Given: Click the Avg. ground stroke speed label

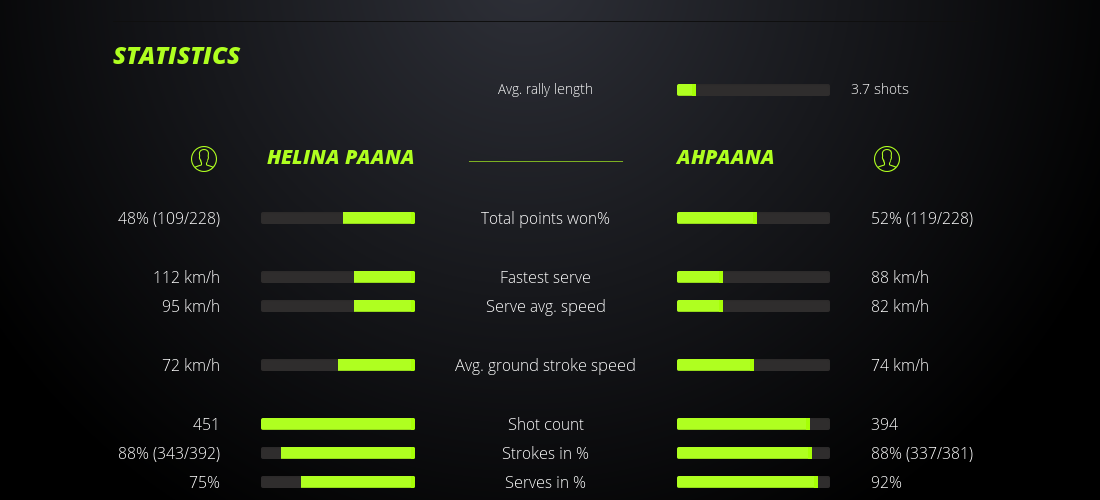Looking at the screenshot, I should (x=545, y=365).
